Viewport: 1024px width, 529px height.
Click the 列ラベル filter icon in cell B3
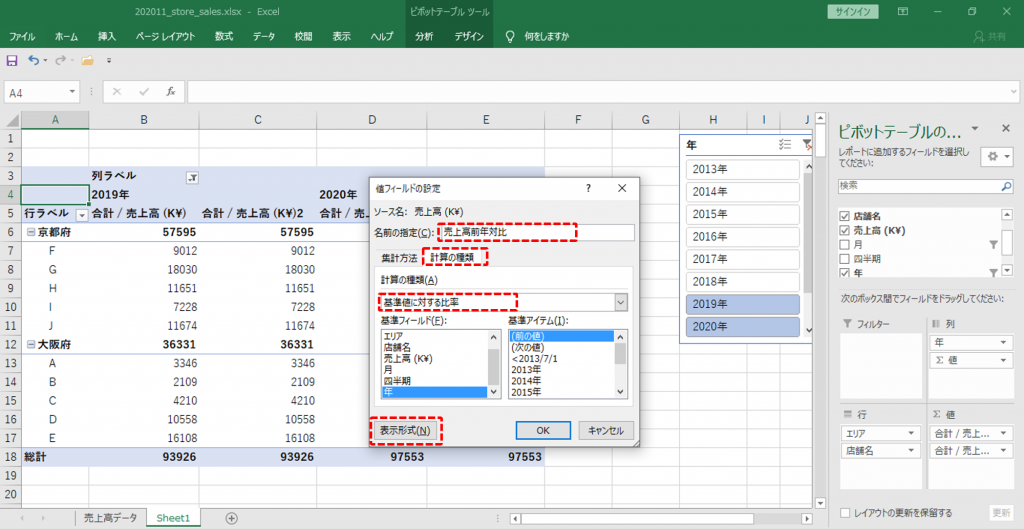click(x=192, y=178)
